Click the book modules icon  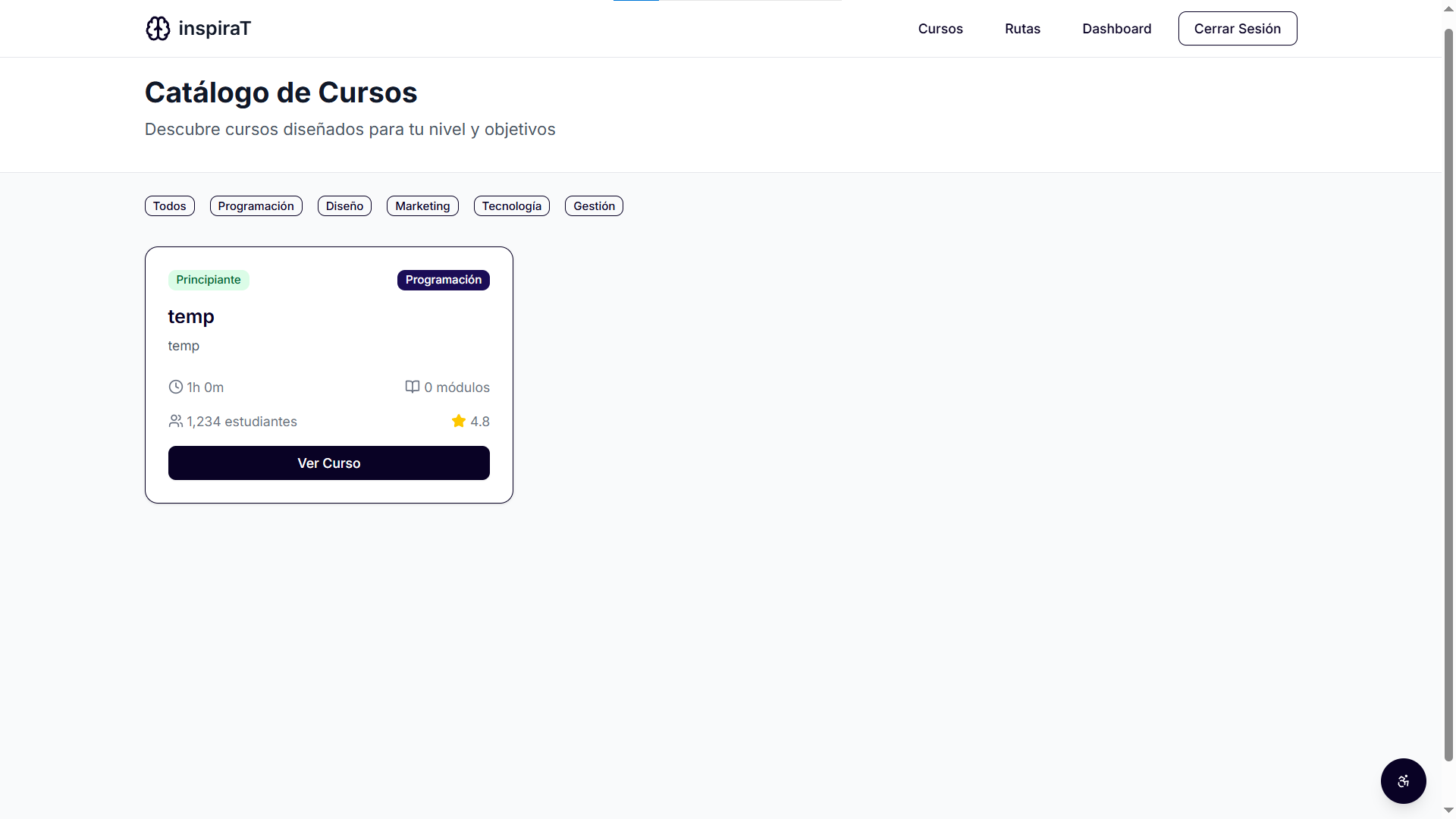(x=412, y=387)
